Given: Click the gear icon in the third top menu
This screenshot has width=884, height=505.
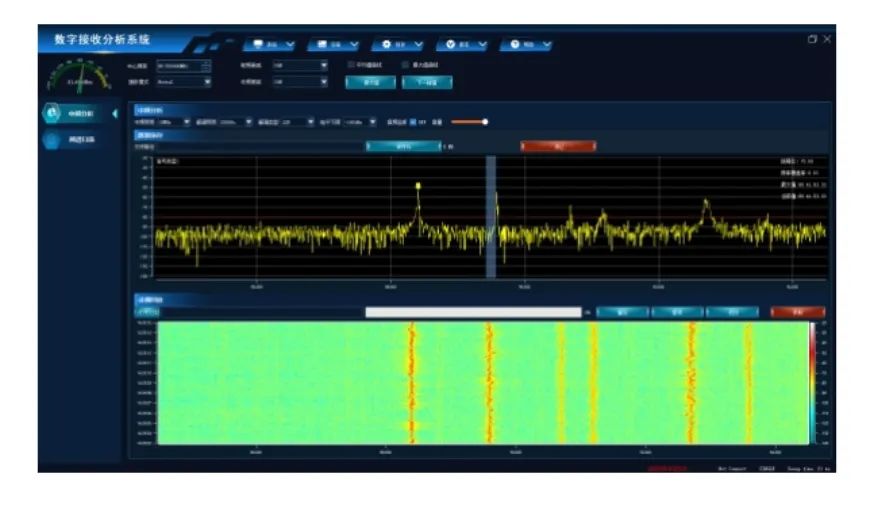Looking at the screenshot, I should coord(387,45).
